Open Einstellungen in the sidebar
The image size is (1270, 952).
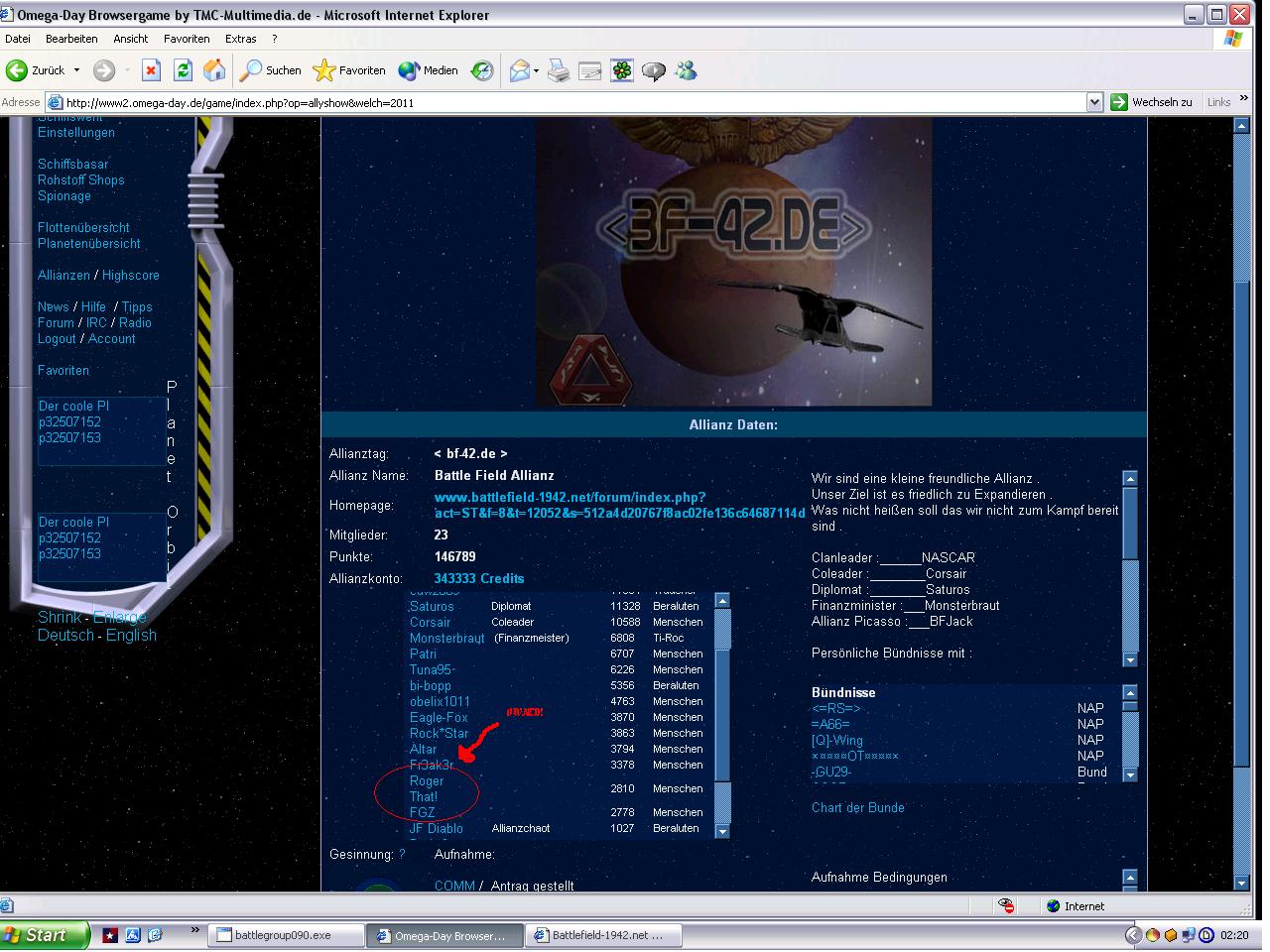coord(76,133)
